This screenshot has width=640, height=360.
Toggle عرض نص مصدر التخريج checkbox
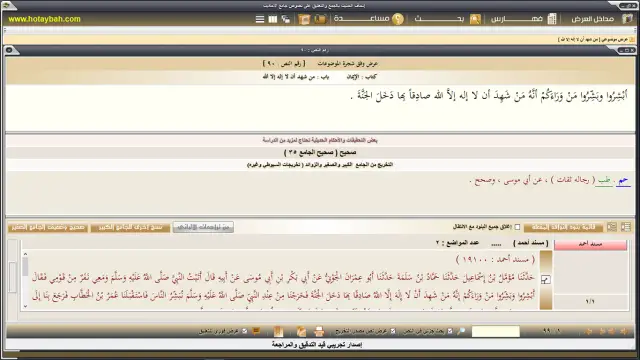click(x=393, y=331)
